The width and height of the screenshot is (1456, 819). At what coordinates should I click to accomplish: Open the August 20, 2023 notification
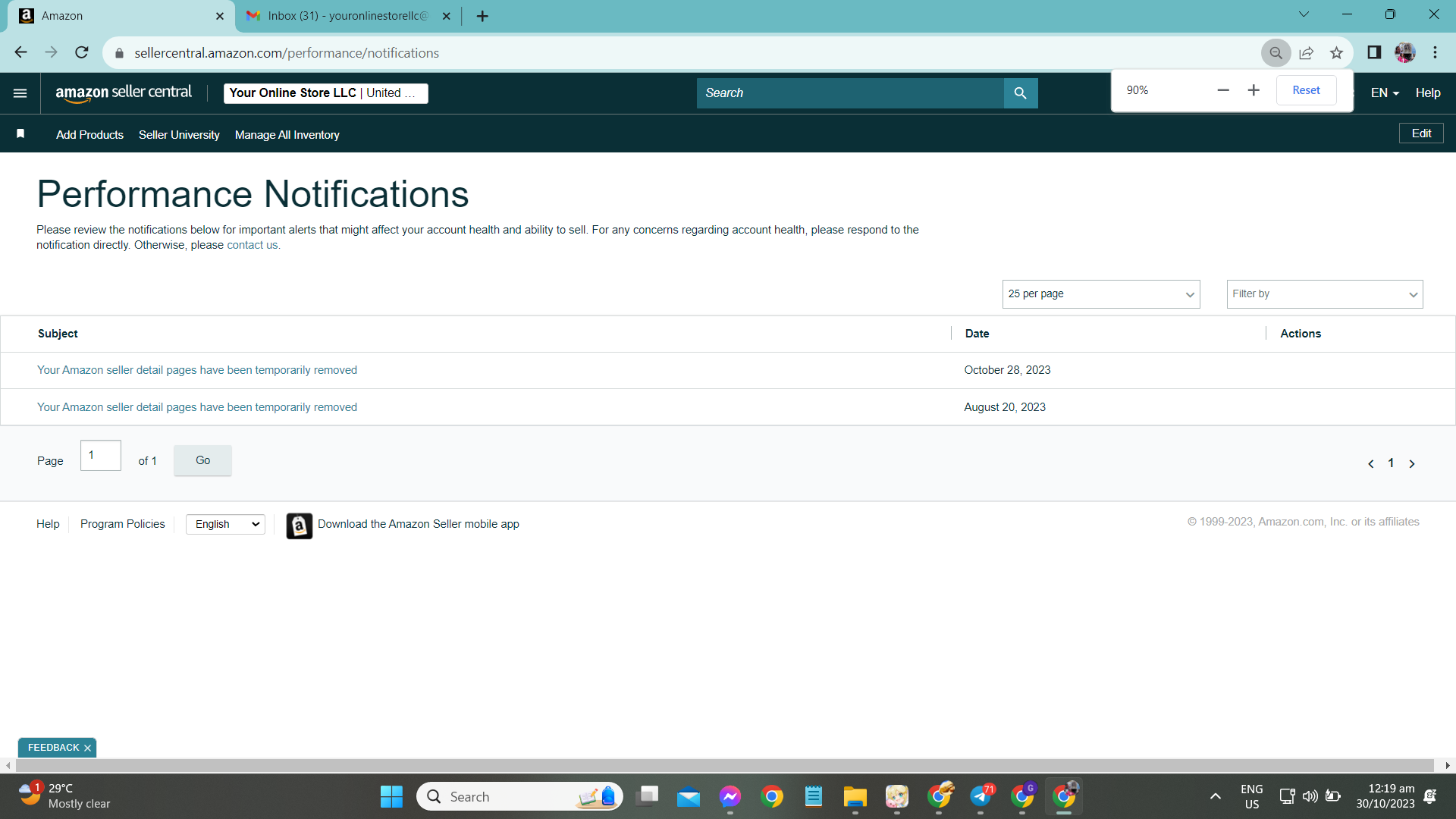click(x=197, y=407)
